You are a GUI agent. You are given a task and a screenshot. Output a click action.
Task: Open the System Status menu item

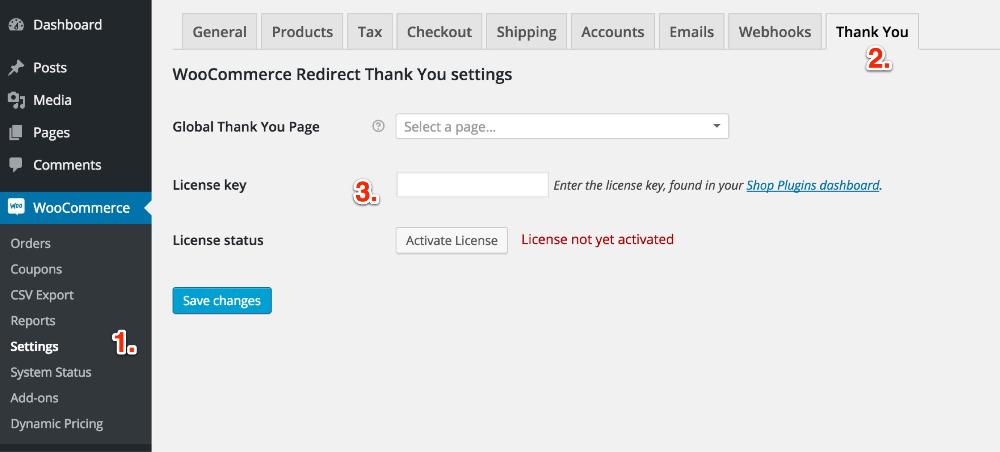coord(51,372)
